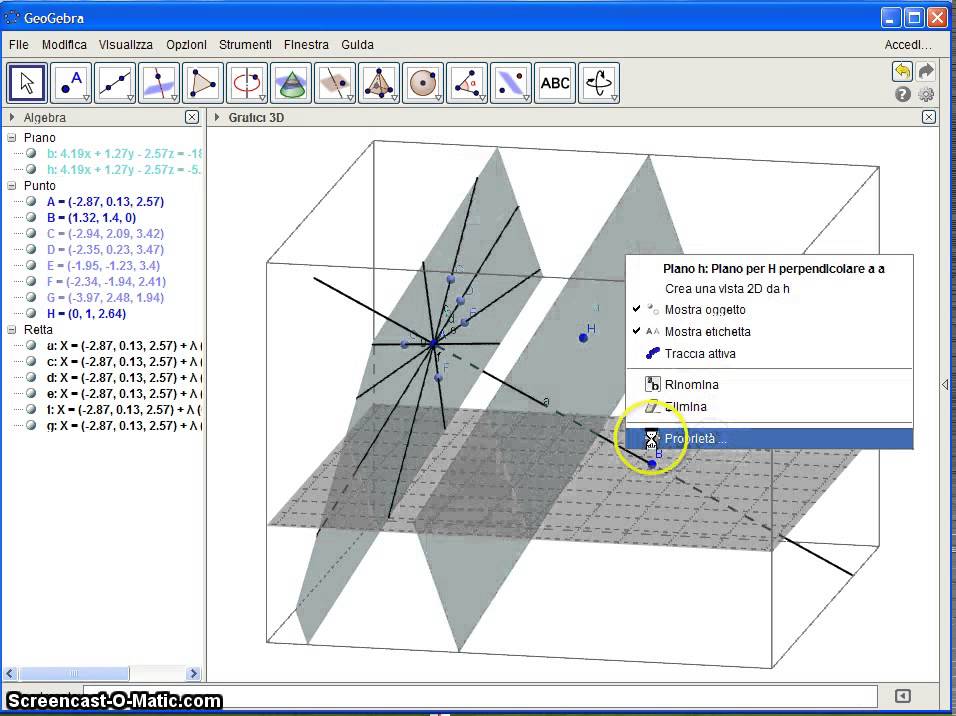This screenshot has width=956, height=716.
Task: Close the Algebra panel
Action: [191, 117]
